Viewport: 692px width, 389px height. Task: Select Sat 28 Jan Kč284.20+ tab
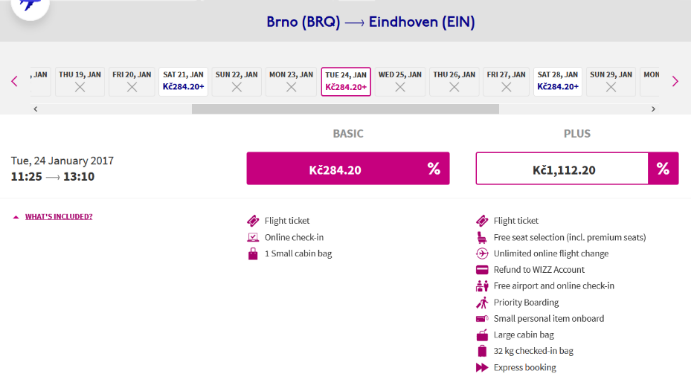coord(558,81)
